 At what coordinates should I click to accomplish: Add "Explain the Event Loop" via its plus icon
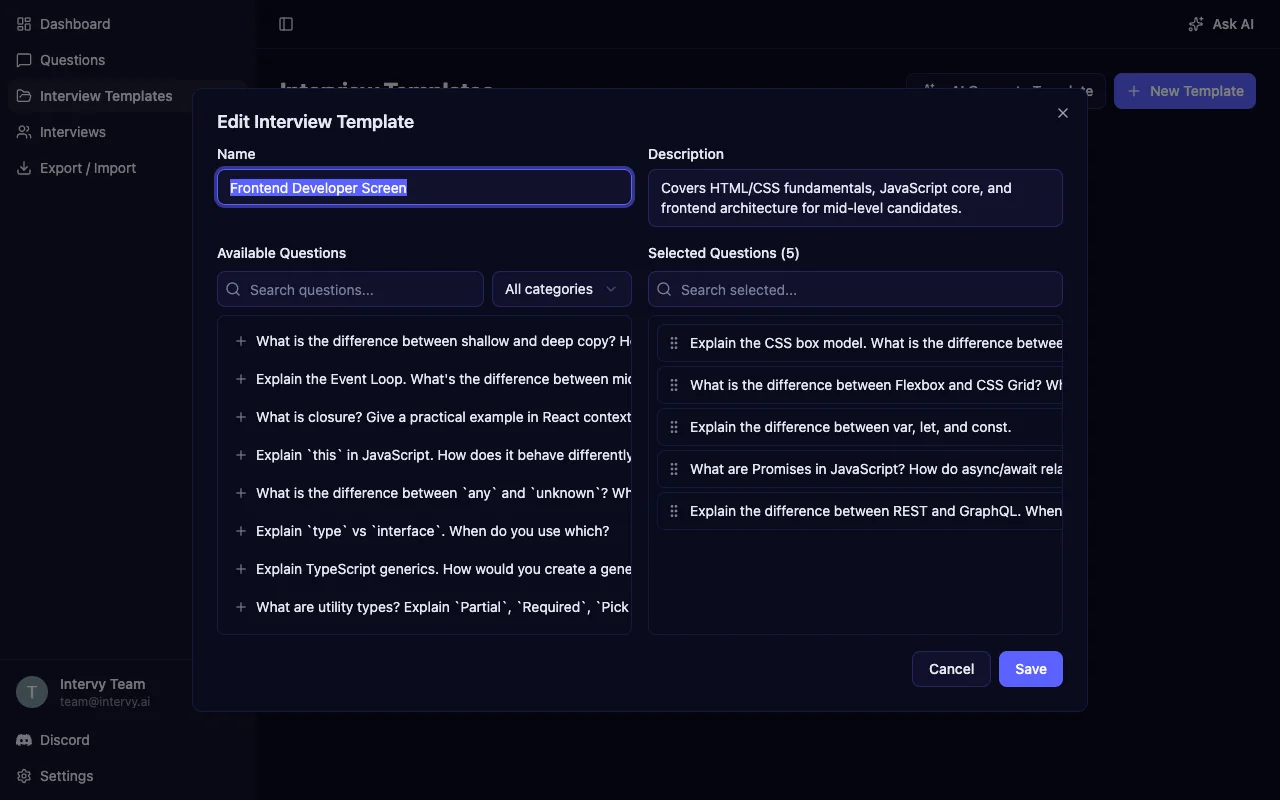[x=240, y=379]
